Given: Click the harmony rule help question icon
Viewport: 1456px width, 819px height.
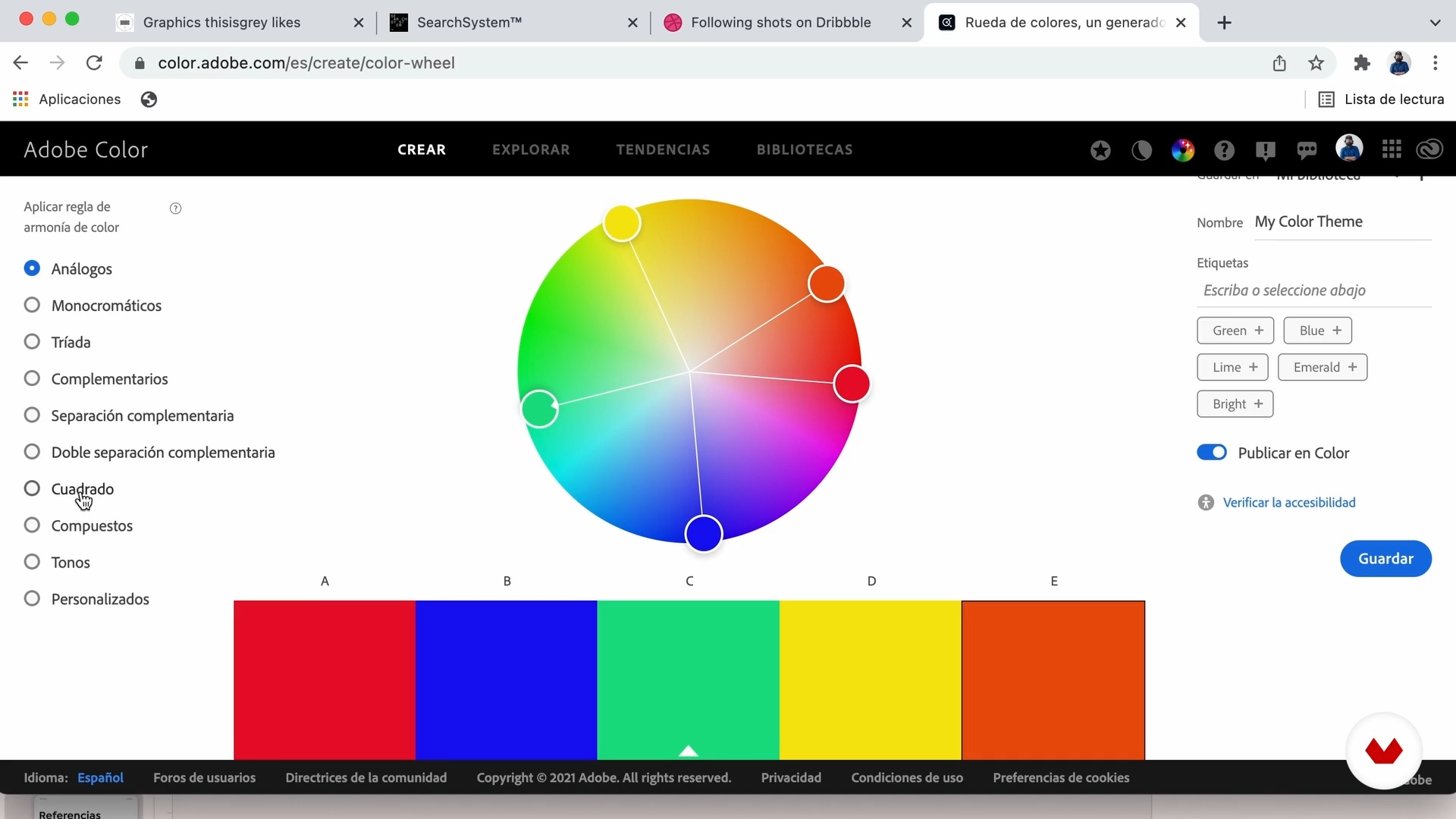Looking at the screenshot, I should tap(175, 209).
